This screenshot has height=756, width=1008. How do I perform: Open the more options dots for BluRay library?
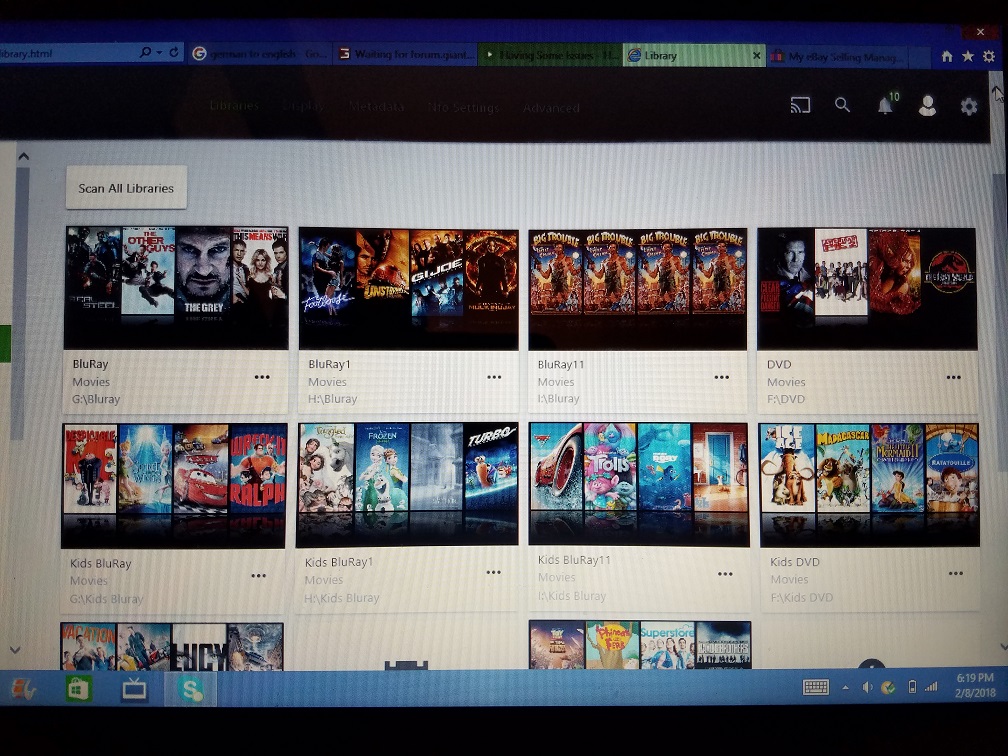262,377
